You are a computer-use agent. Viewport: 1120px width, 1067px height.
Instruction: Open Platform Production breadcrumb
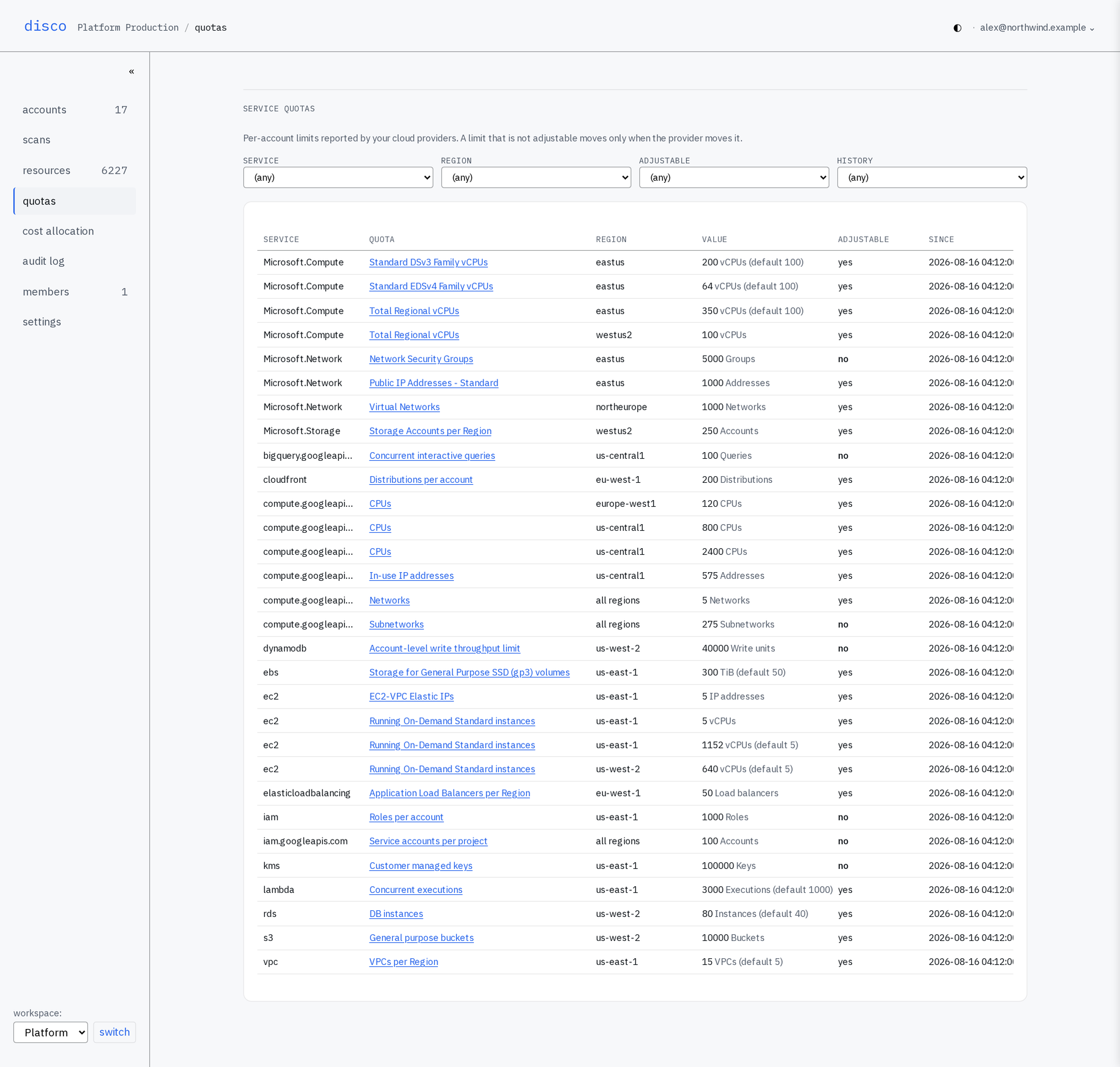[x=128, y=28]
